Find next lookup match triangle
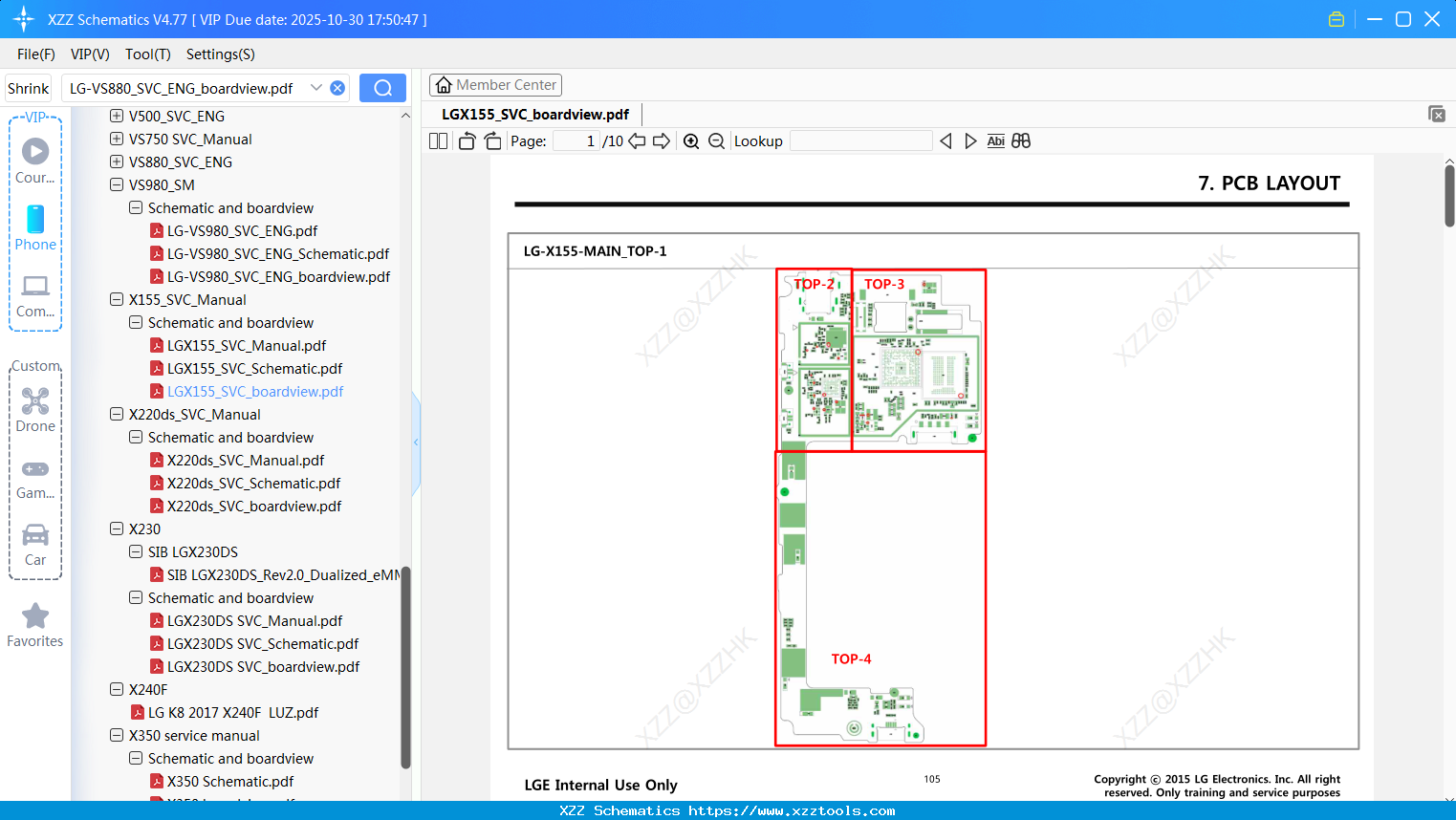1456x820 pixels. [x=970, y=141]
